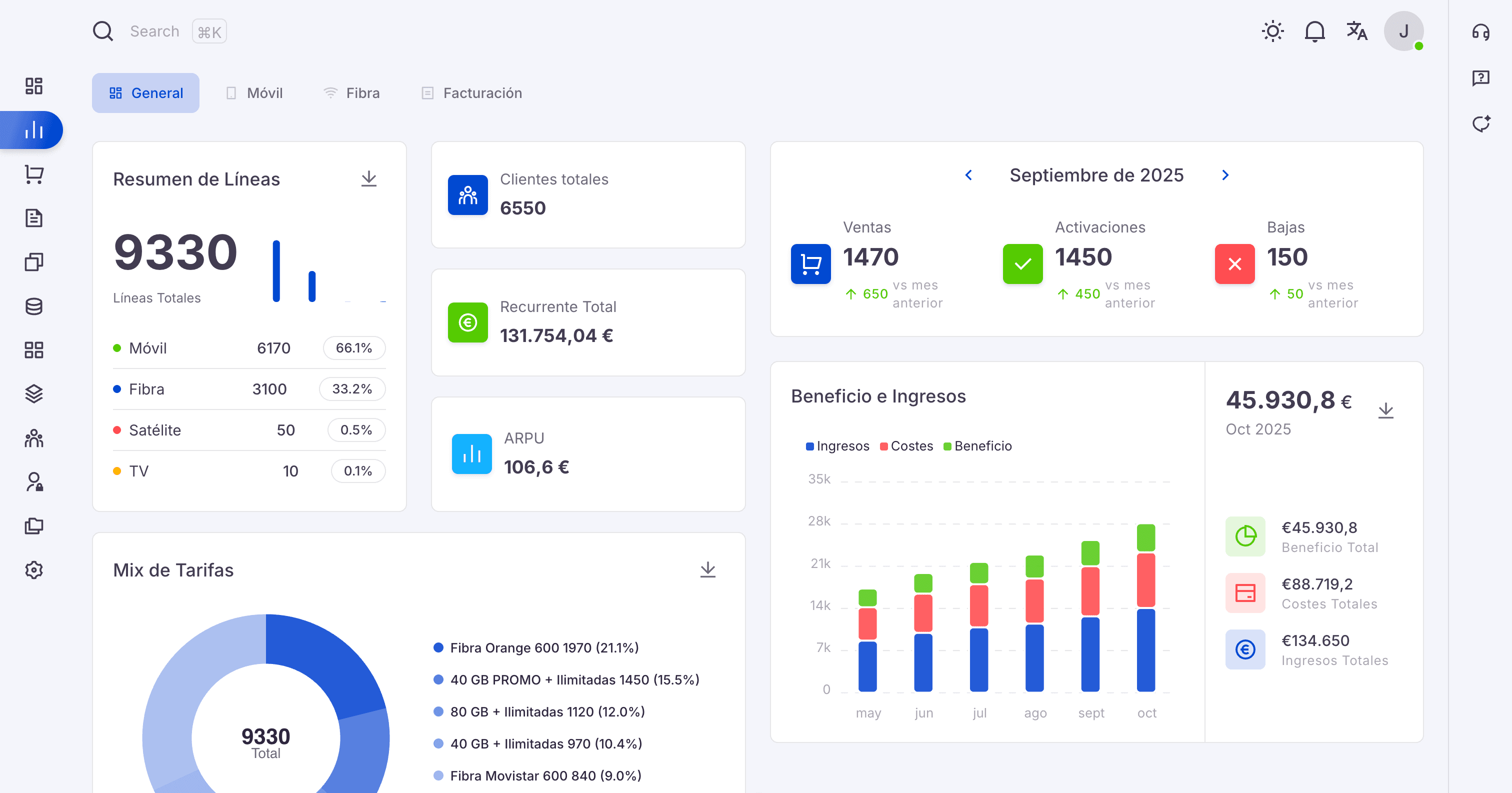Image resolution: width=1512 pixels, height=793 pixels.
Task: Open the four-squares grid sidebar icon
Action: pos(34,350)
